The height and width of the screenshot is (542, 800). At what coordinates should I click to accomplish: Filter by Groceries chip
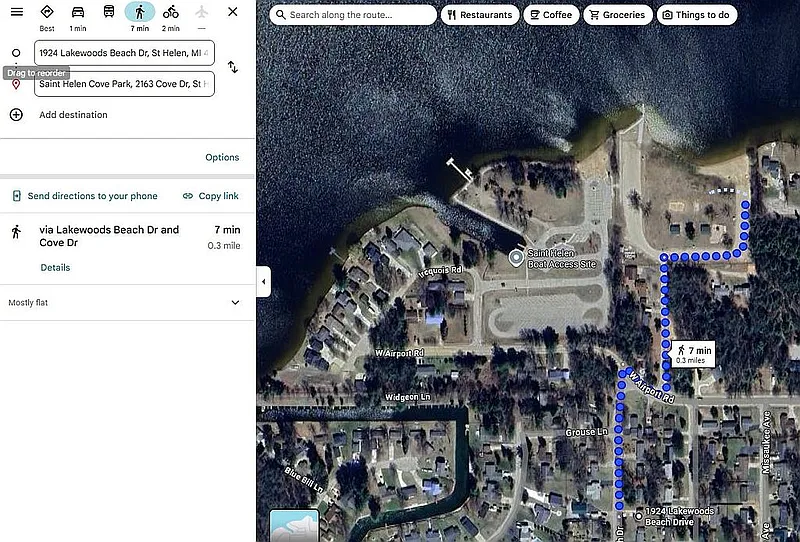(x=618, y=15)
